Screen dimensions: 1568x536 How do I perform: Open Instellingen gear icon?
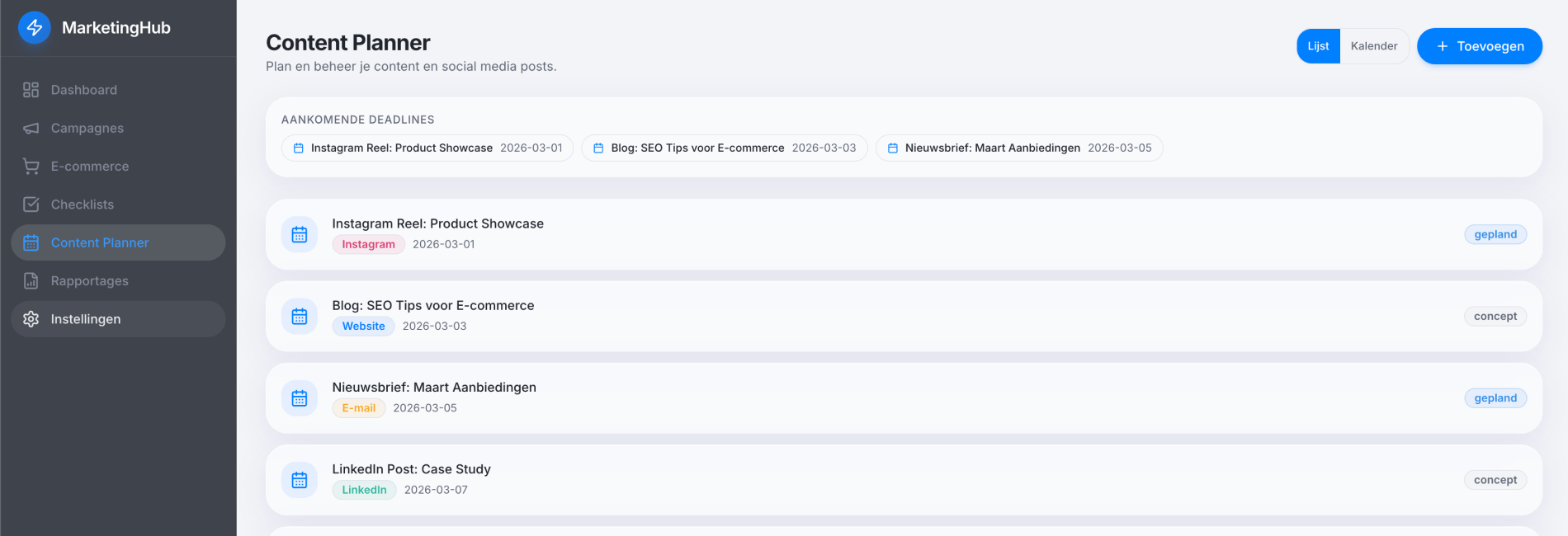click(31, 319)
